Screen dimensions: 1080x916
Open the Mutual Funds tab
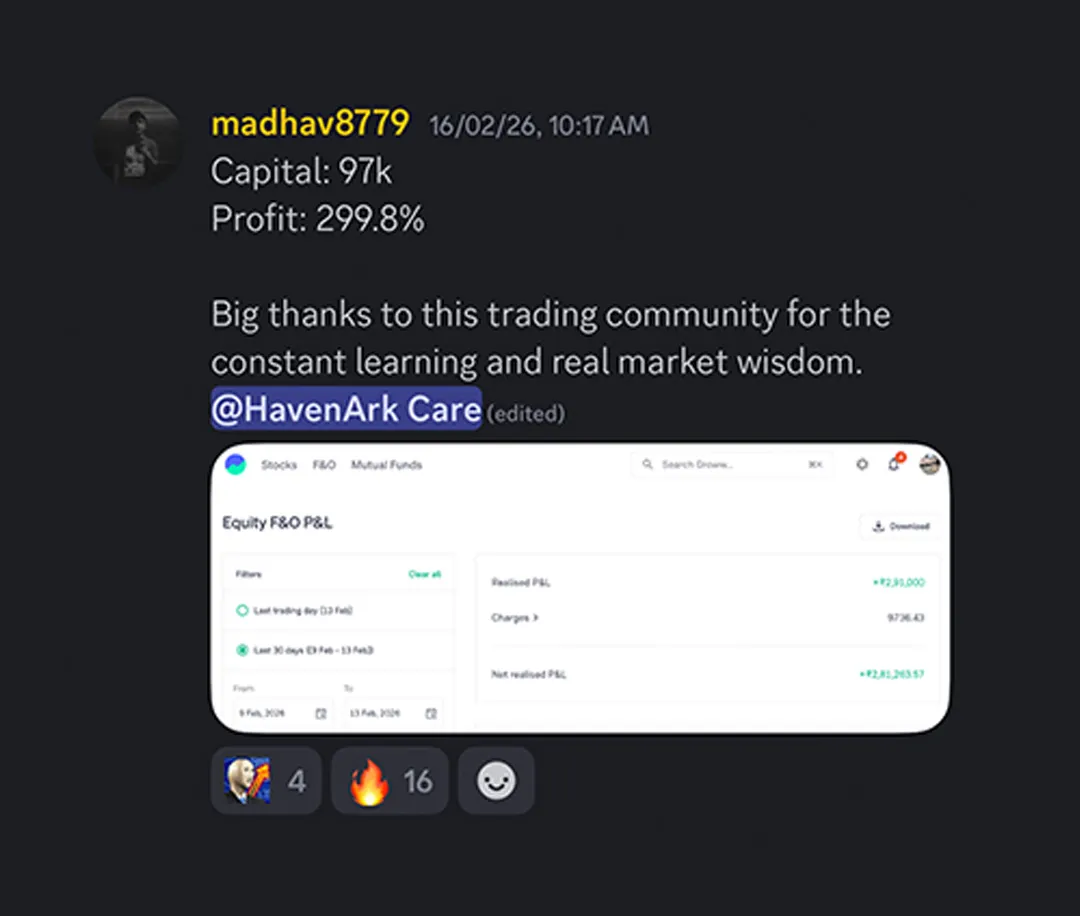pyautogui.click(x=386, y=465)
